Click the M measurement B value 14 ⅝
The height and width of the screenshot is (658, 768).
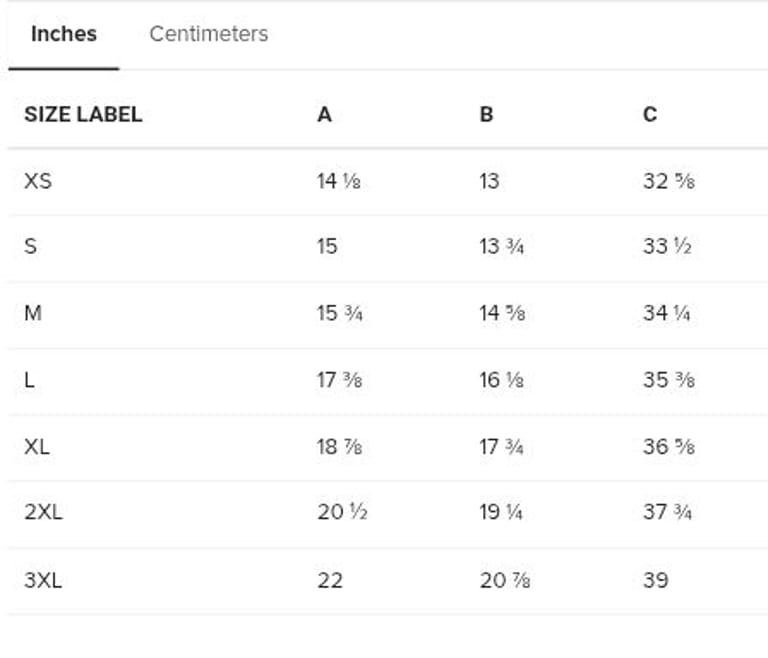[502, 313]
